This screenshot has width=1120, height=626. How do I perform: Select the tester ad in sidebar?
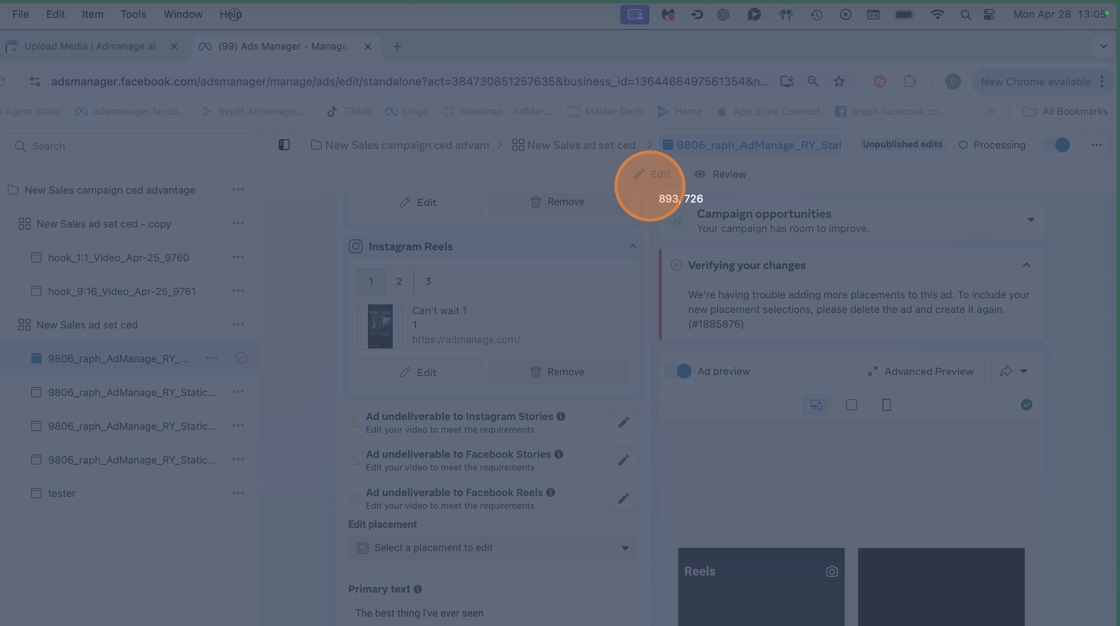[61, 493]
